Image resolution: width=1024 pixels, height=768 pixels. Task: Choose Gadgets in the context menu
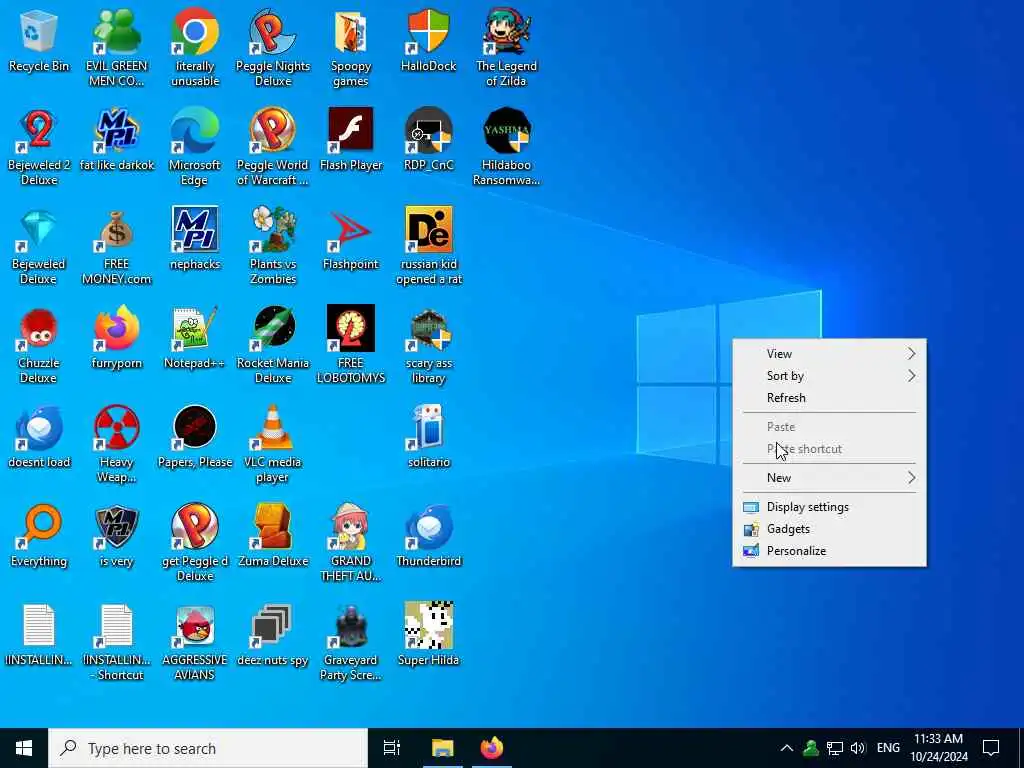829,529
